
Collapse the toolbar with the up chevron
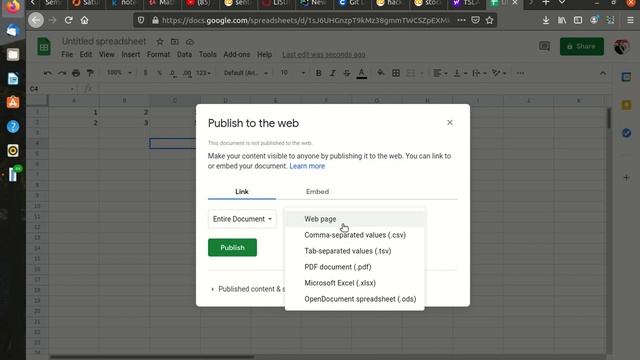click(603, 73)
